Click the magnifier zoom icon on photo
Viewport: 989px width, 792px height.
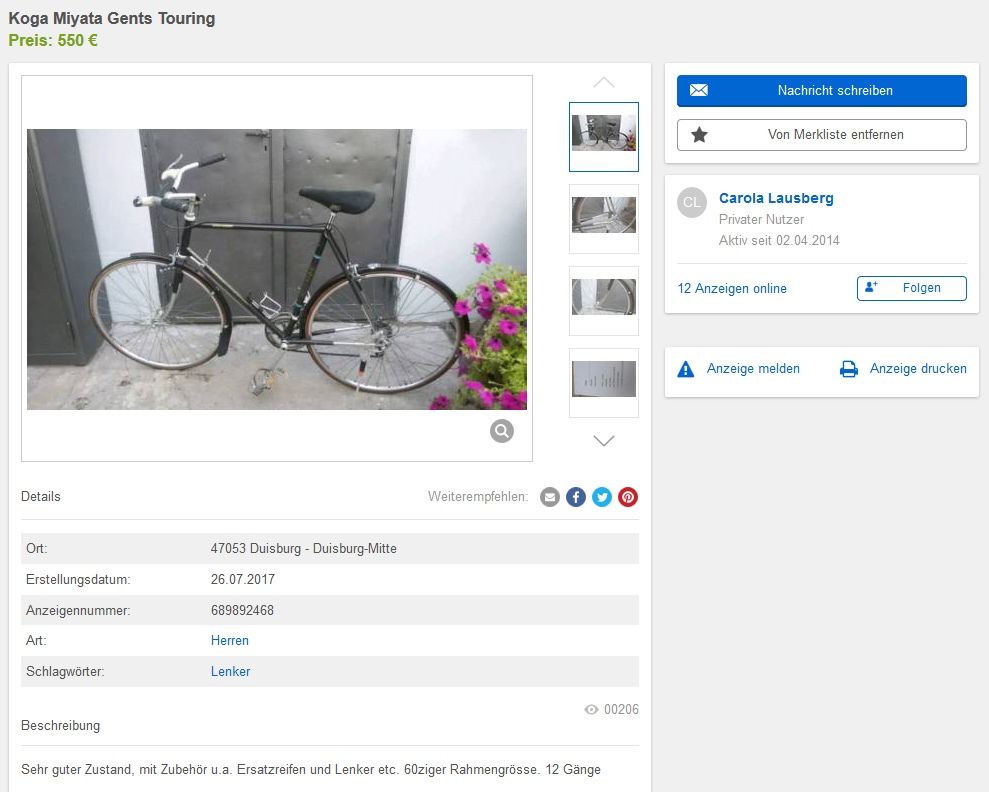click(502, 431)
